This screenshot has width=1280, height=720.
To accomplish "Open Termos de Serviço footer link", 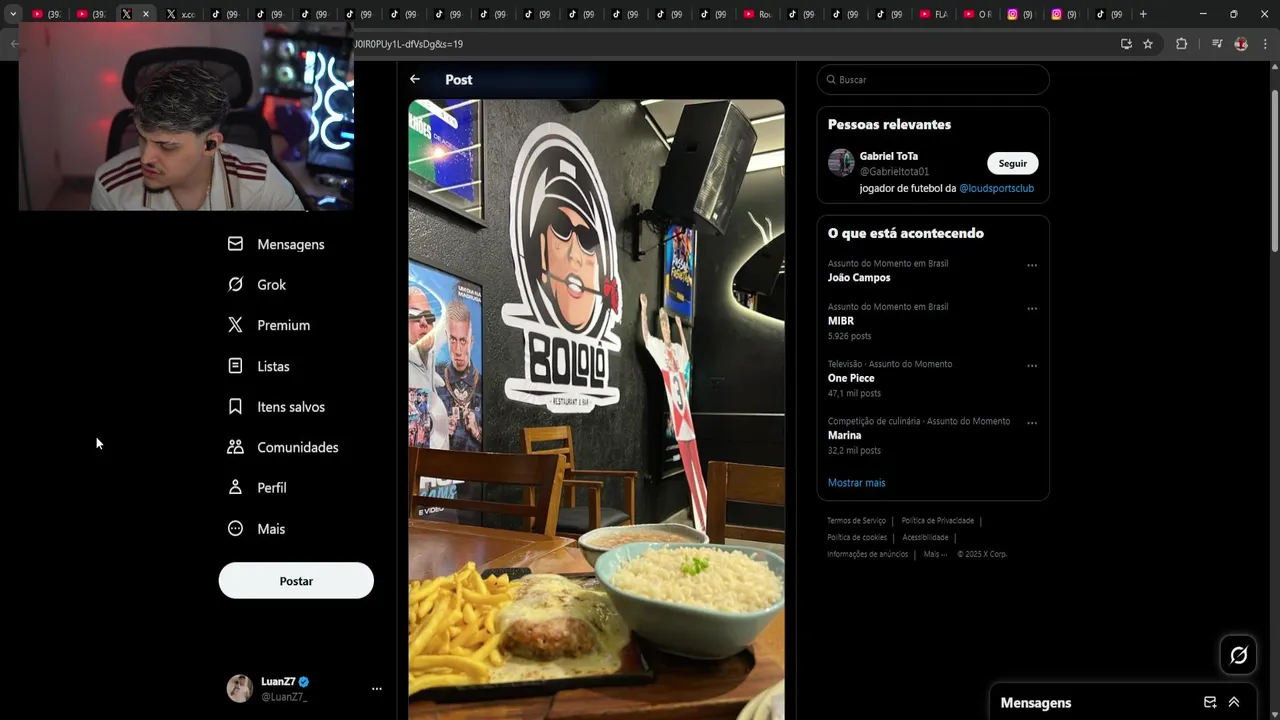I will click(856, 521).
